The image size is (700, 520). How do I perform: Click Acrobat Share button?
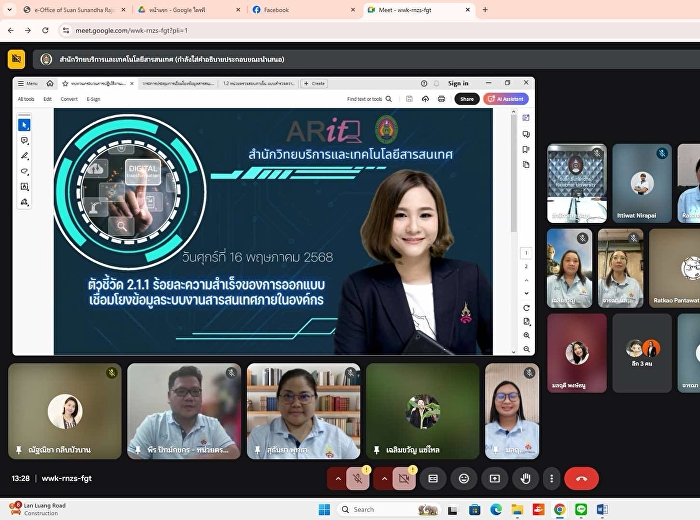pos(467,99)
